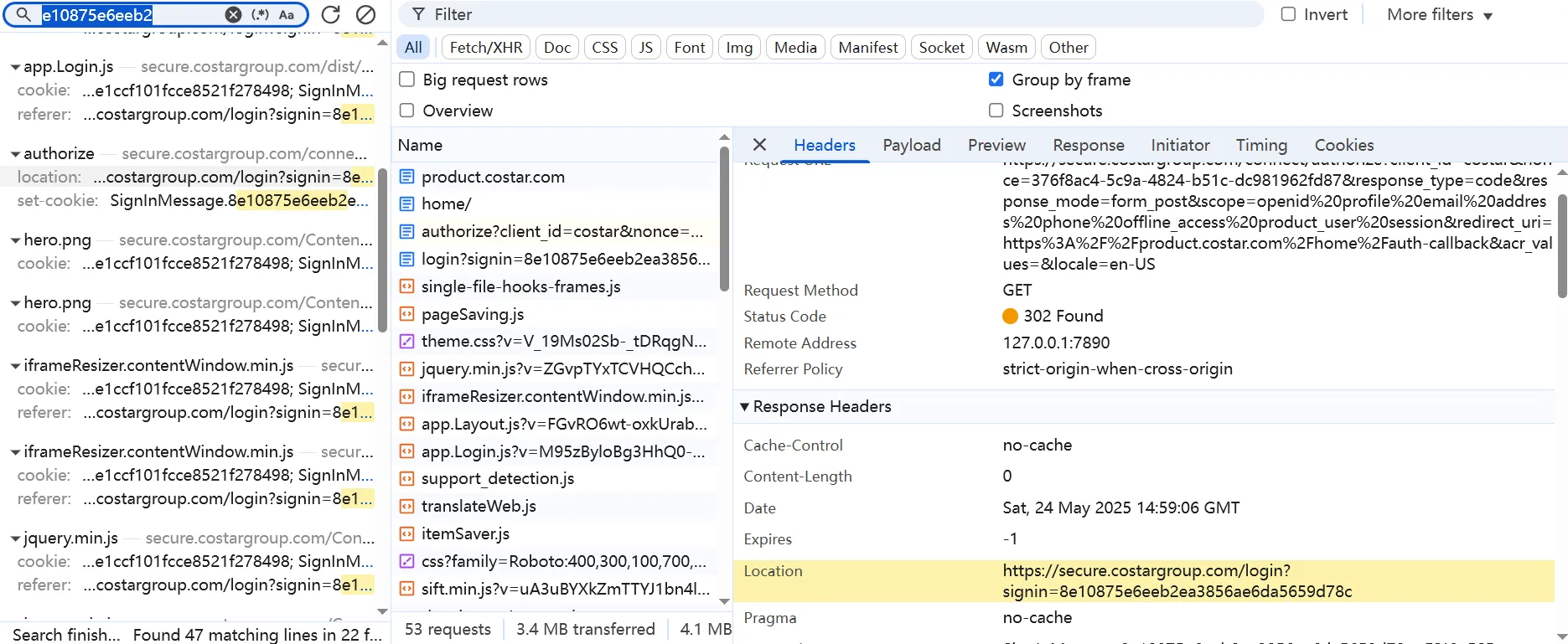
Task: Click script icon beside app.Login.js request
Action: [406, 451]
